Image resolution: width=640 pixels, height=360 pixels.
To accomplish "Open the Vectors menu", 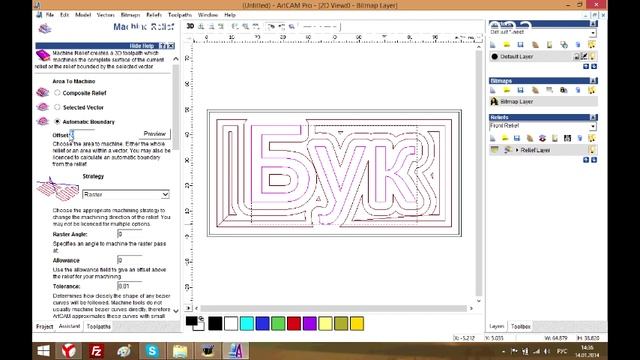I will click(x=105, y=15).
